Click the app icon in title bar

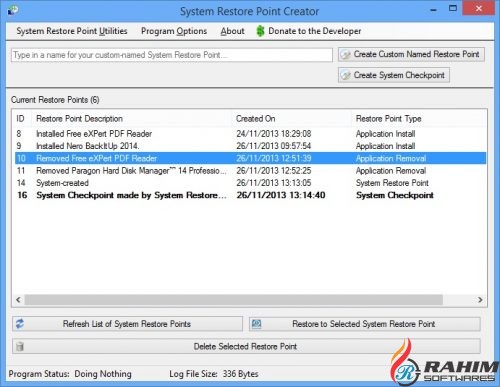[13, 10]
